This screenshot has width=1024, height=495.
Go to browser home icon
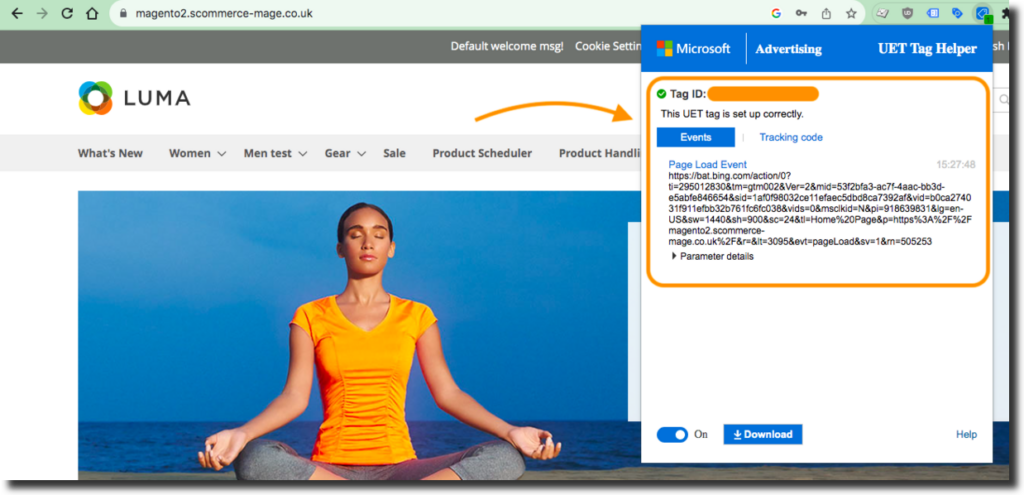point(92,14)
